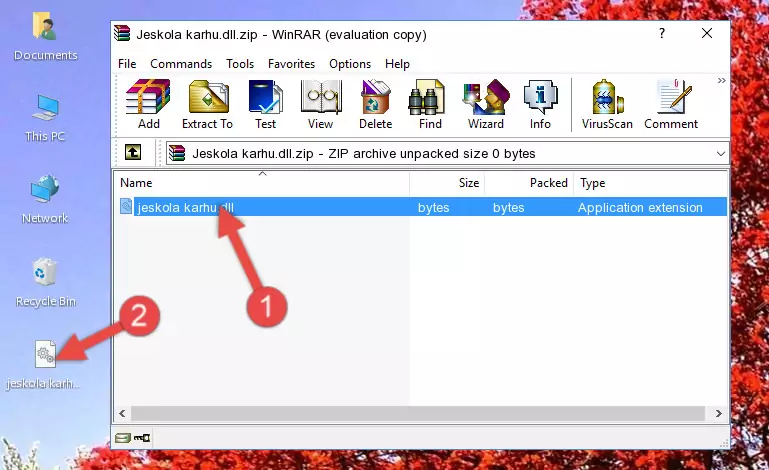The width and height of the screenshot is (769, 470).
Task: Select the This PC desktop icon
Action: [45, 118]
